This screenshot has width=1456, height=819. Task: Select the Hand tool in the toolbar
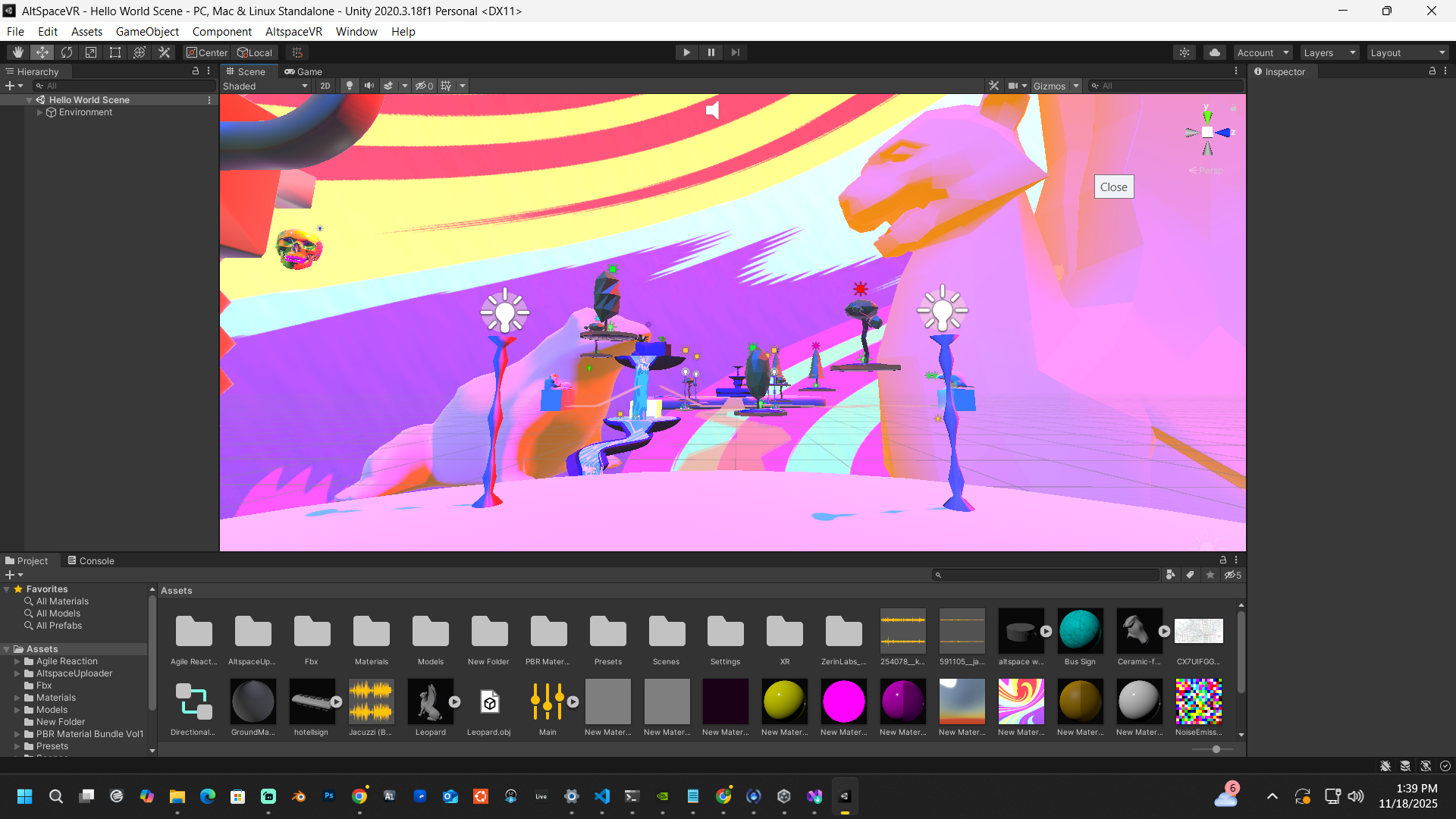click(x=17, y=52)
